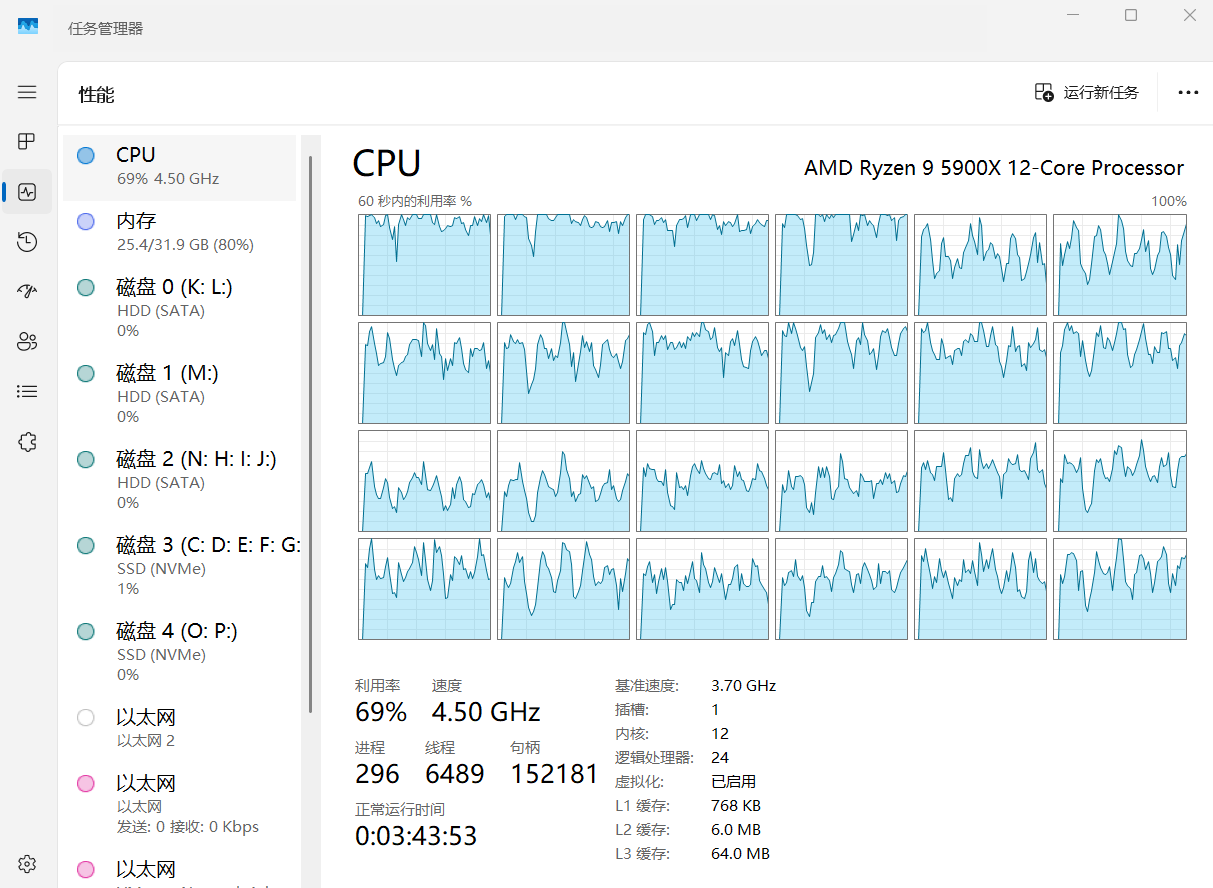The image size is (1213, 888).
Task: Click the 6489 value under 线程
Action: [455, 774]
